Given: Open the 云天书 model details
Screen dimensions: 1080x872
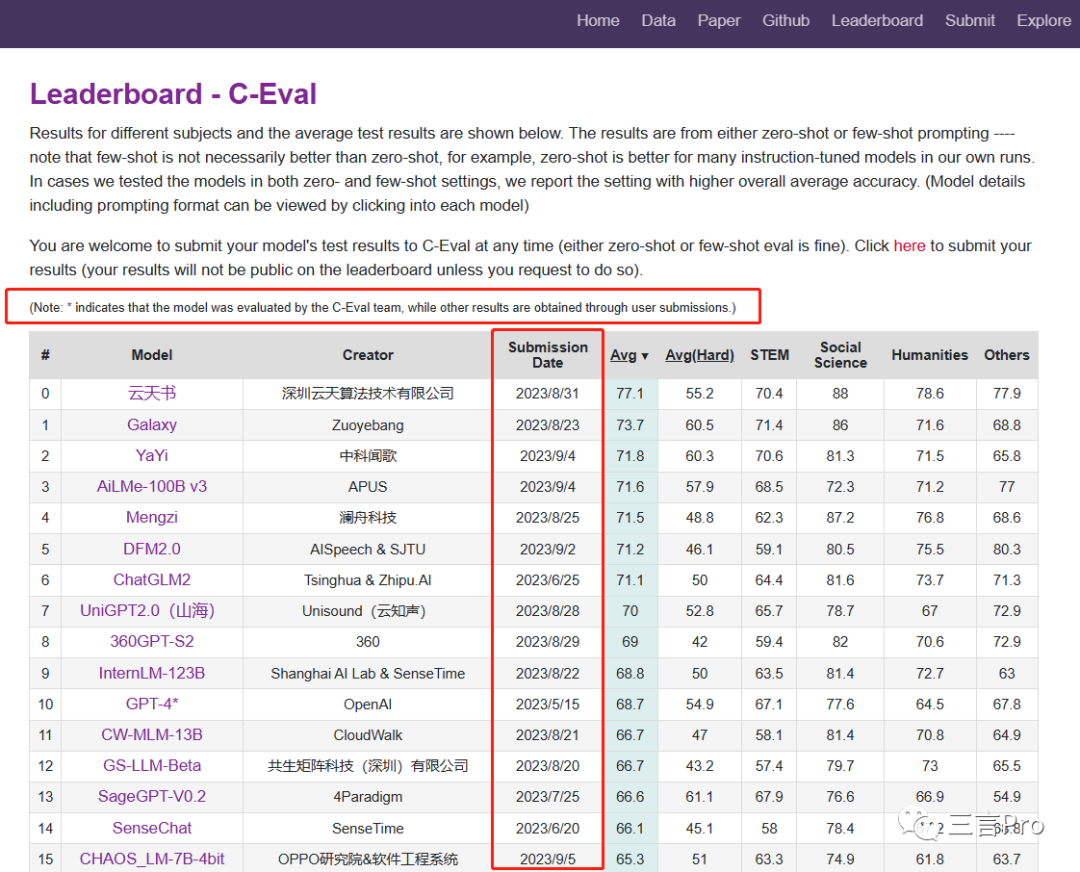Looking at the screenshot, I should click(x=152, y=394).
